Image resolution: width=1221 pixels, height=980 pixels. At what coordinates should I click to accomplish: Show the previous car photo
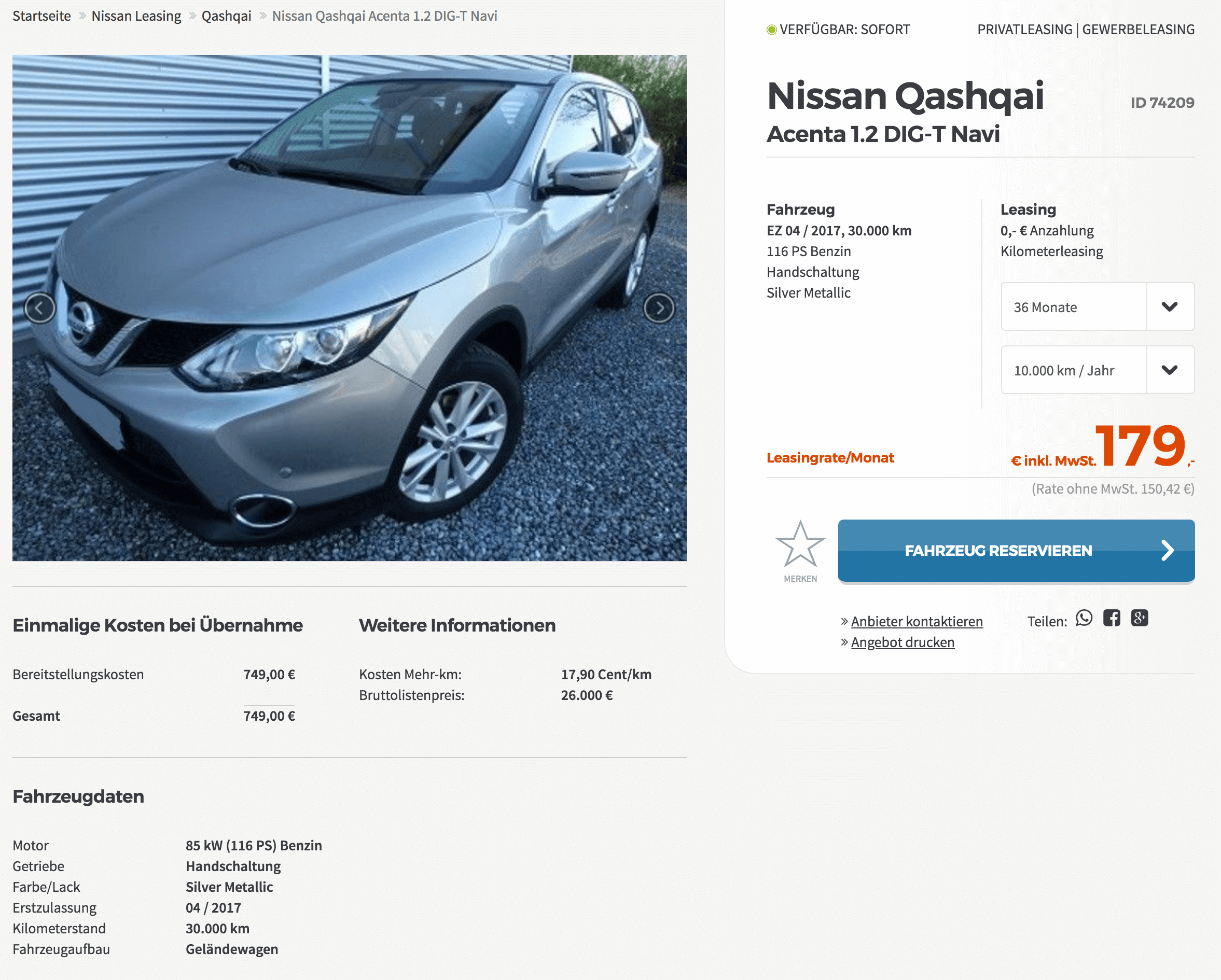click(39, 309)
